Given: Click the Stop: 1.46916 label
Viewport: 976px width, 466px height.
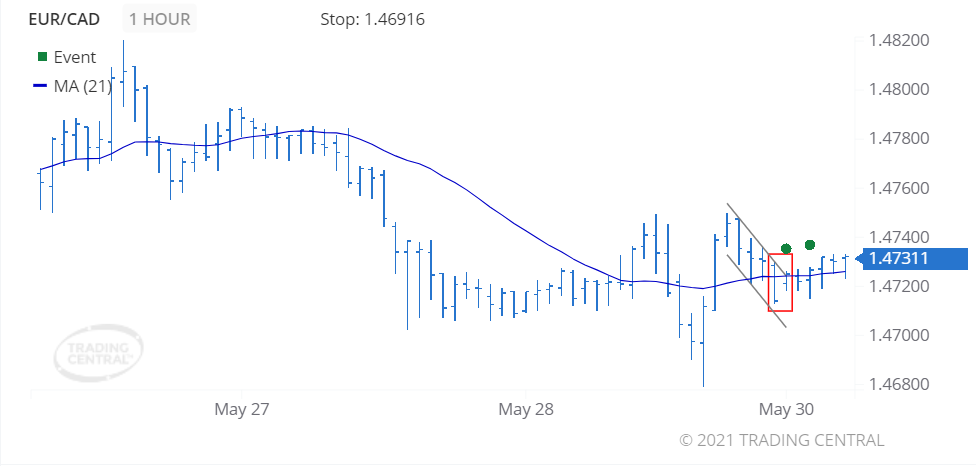Looking at the screenshot, I should [372, 19].
